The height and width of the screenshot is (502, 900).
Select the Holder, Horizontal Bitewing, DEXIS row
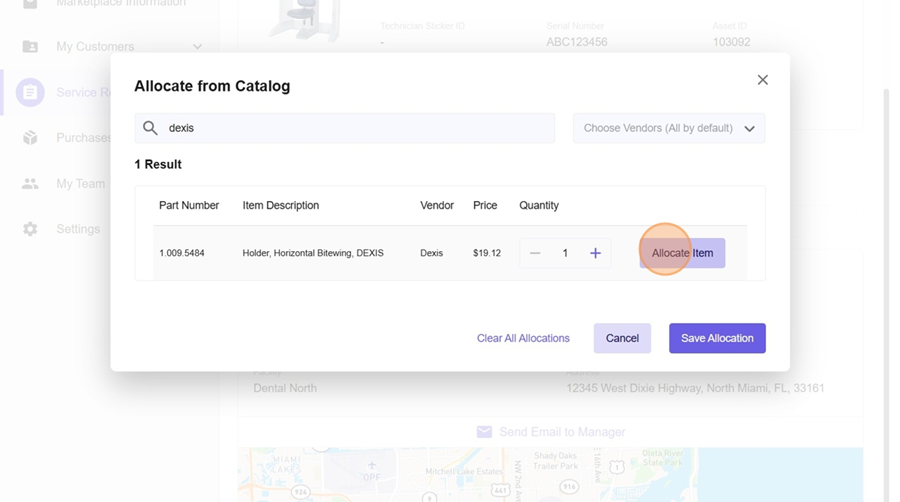[x=312, y=253]
